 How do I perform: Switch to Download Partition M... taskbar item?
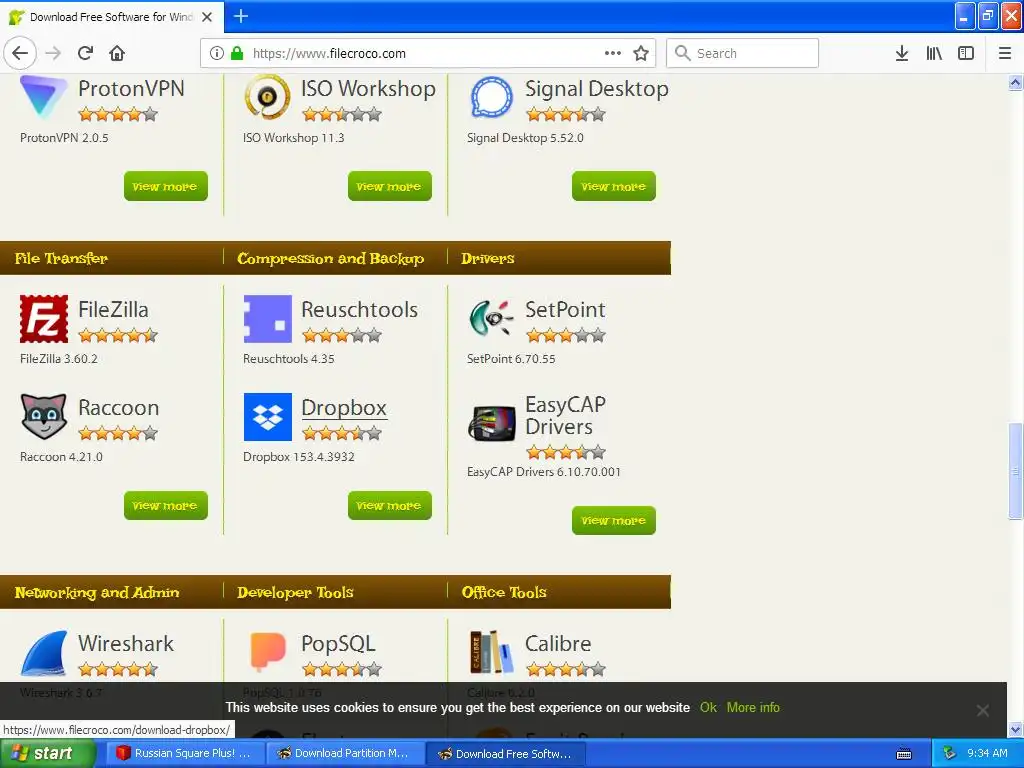click(x=345, y=753)
